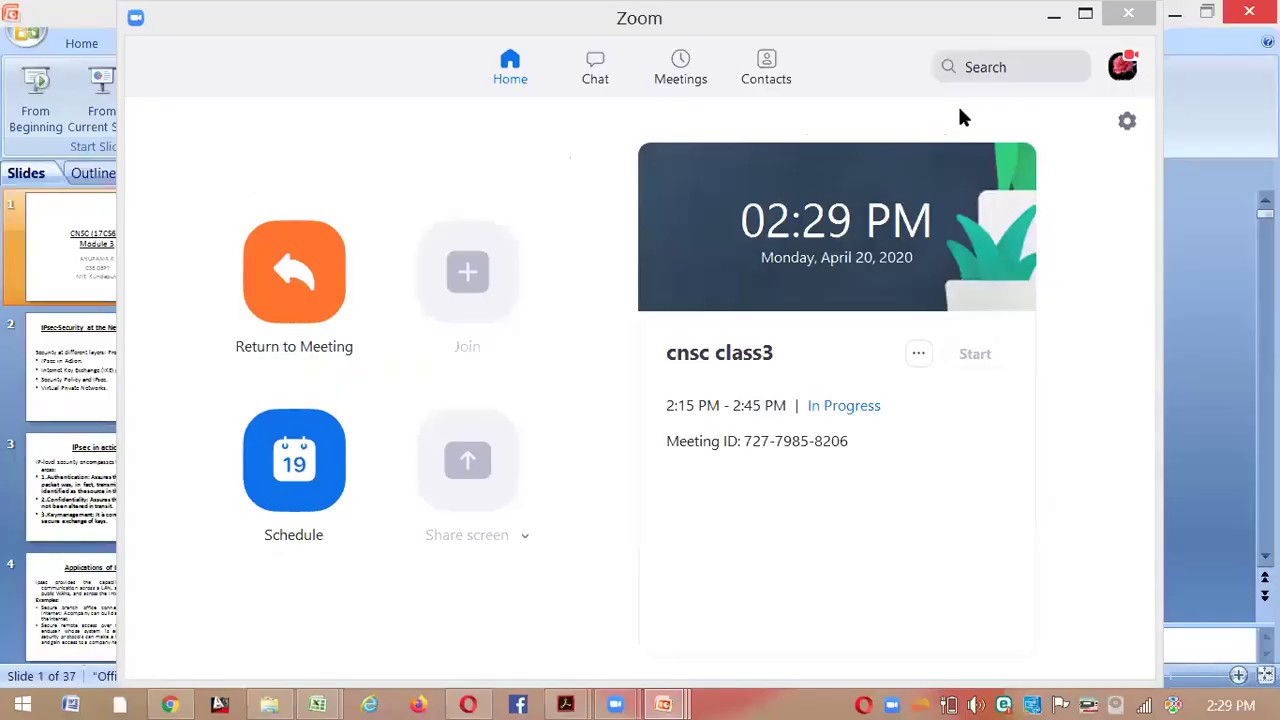Open Facebook from the taskbar
This screenshot has width=1280, height=720.
[x=518, y=705]
